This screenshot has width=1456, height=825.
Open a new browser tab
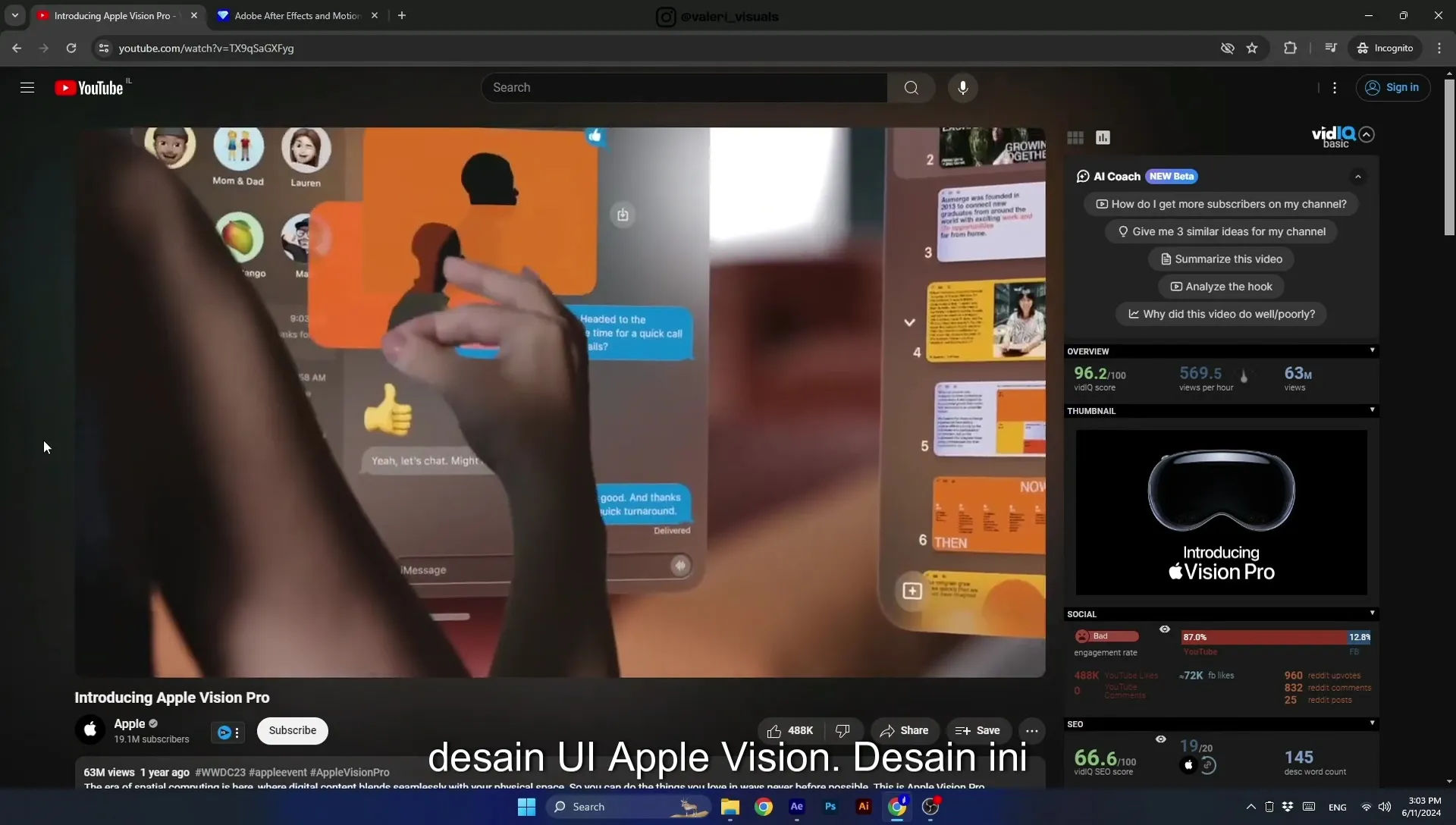click(x=402, y=15)
